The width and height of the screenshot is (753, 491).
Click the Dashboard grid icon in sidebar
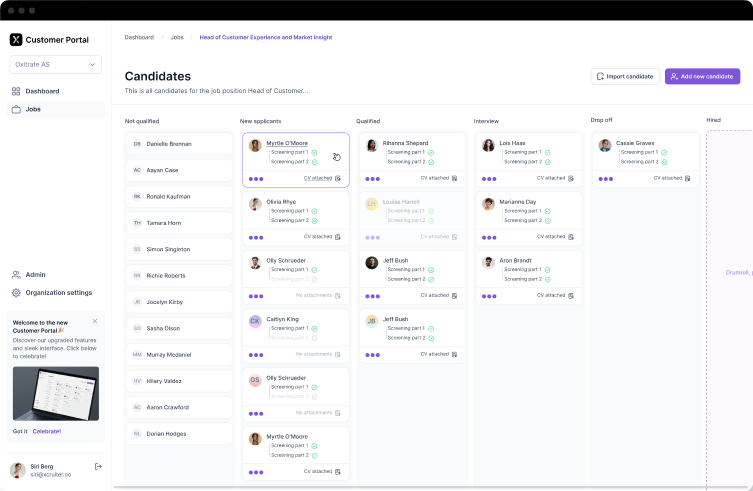click(x=16, y=91)
